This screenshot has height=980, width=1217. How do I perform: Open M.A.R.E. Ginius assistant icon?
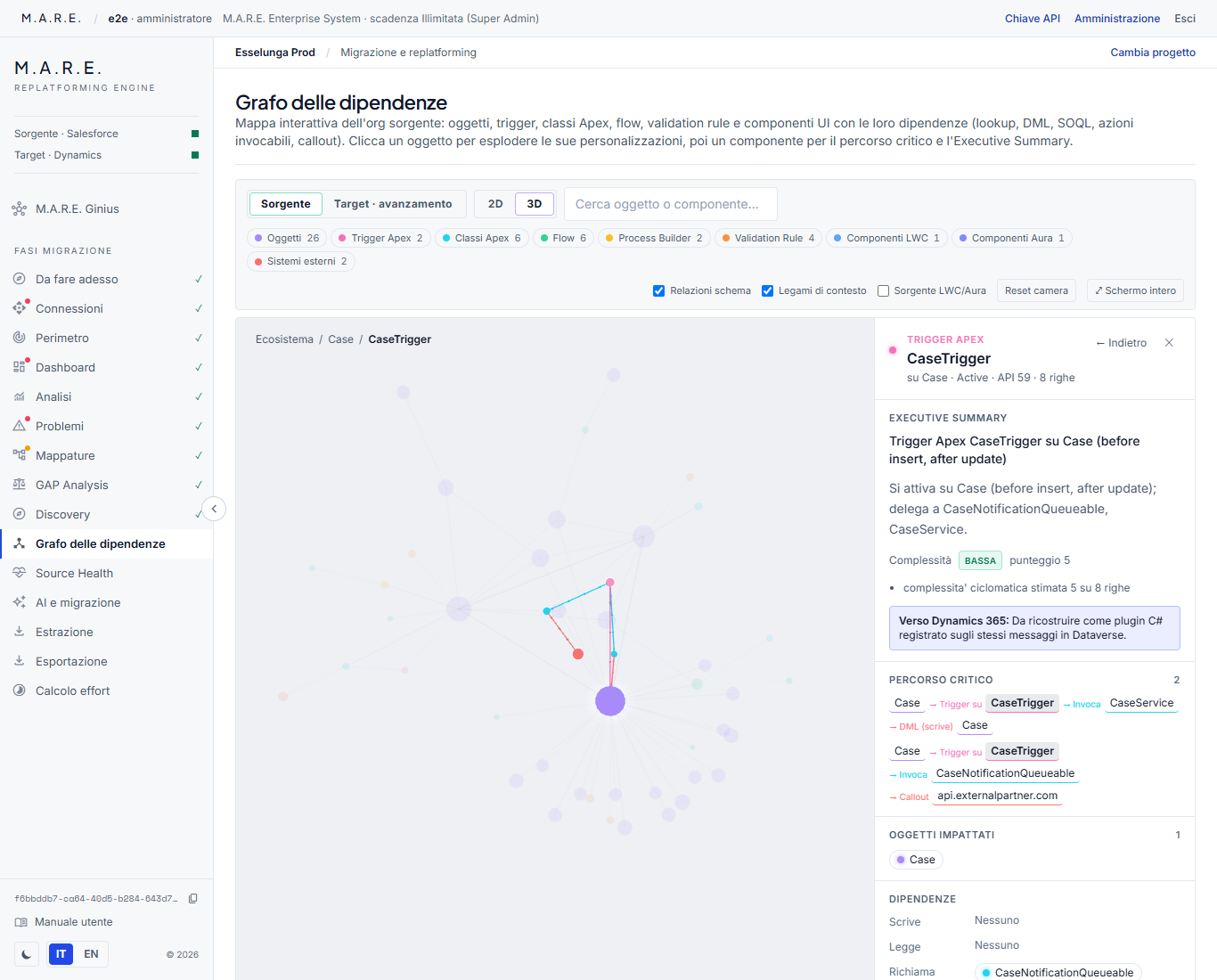point(19,208)
